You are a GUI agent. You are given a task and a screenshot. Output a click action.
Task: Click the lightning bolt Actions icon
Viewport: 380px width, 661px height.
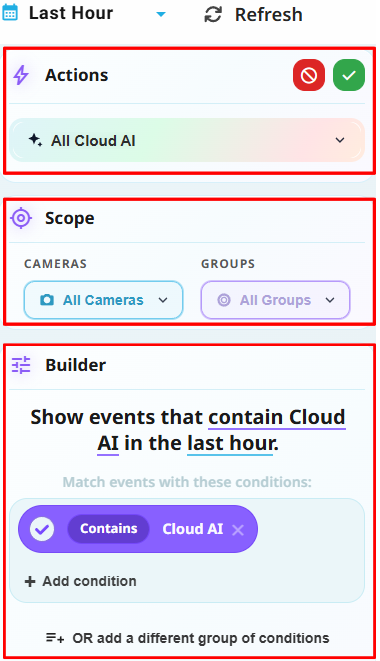point(21,75)
